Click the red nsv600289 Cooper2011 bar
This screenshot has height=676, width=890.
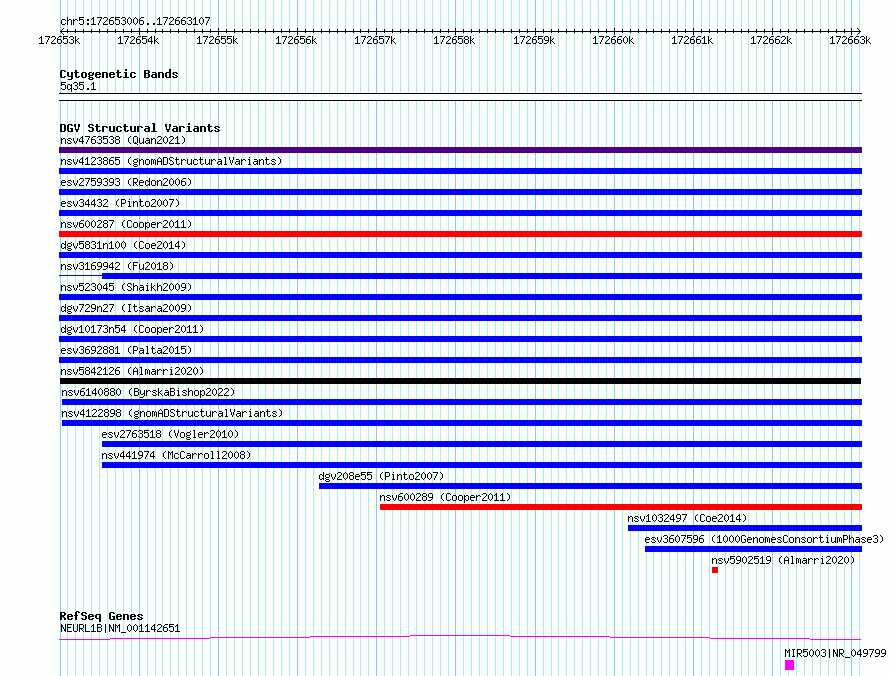[621, 507]
